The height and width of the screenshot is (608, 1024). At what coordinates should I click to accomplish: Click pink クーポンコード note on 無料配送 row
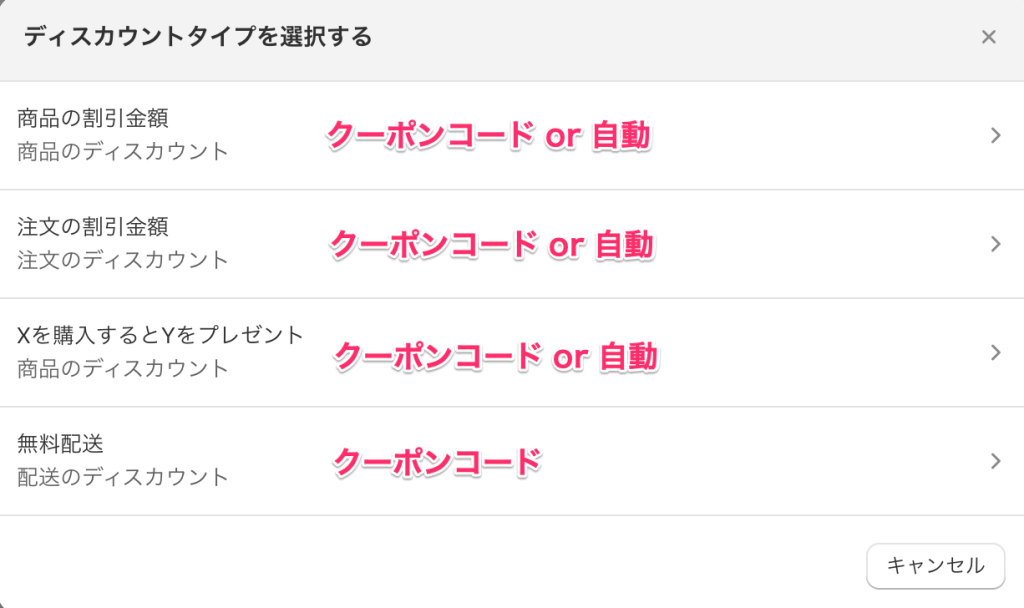point(437,461)
